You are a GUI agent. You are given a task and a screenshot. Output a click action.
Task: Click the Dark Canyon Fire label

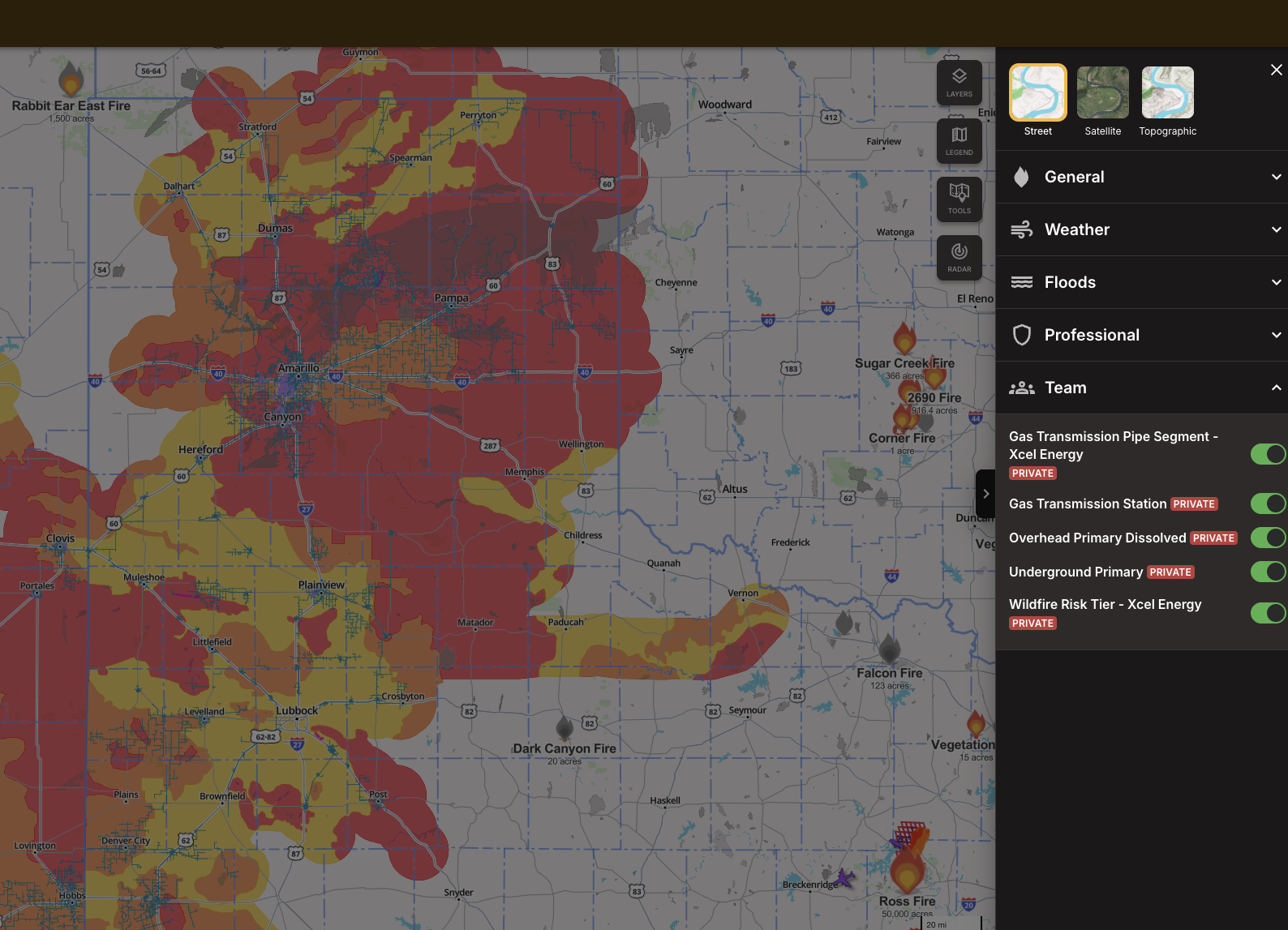click(x=565, y=748)
